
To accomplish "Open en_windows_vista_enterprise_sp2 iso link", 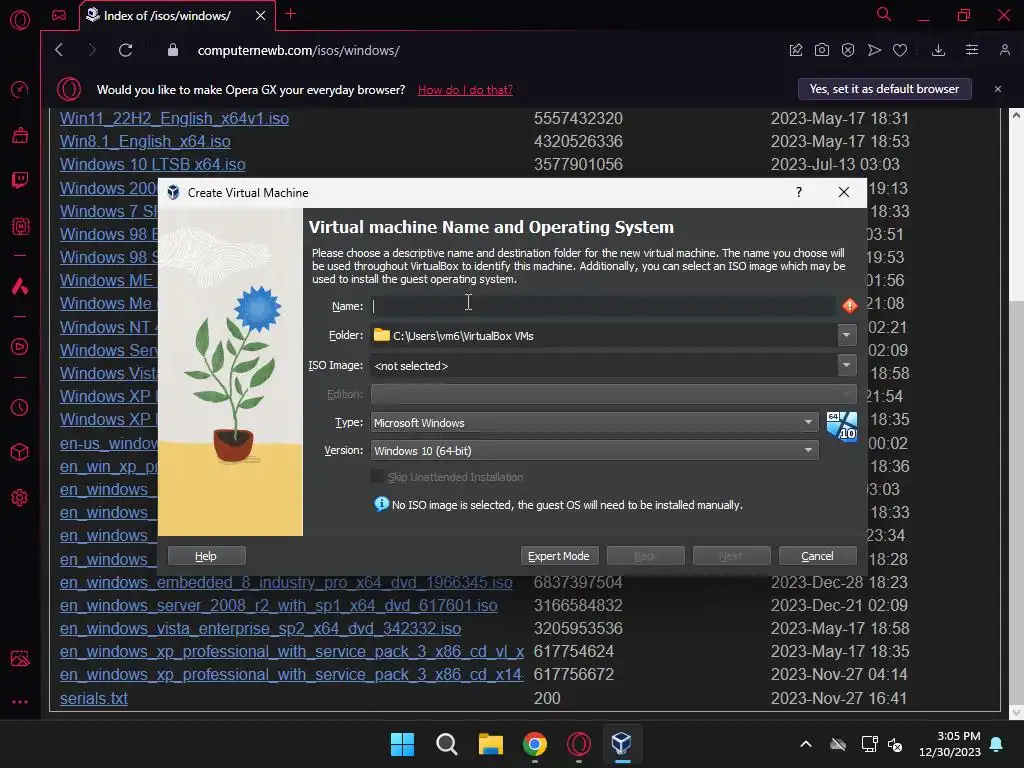I will pos(261,628).
